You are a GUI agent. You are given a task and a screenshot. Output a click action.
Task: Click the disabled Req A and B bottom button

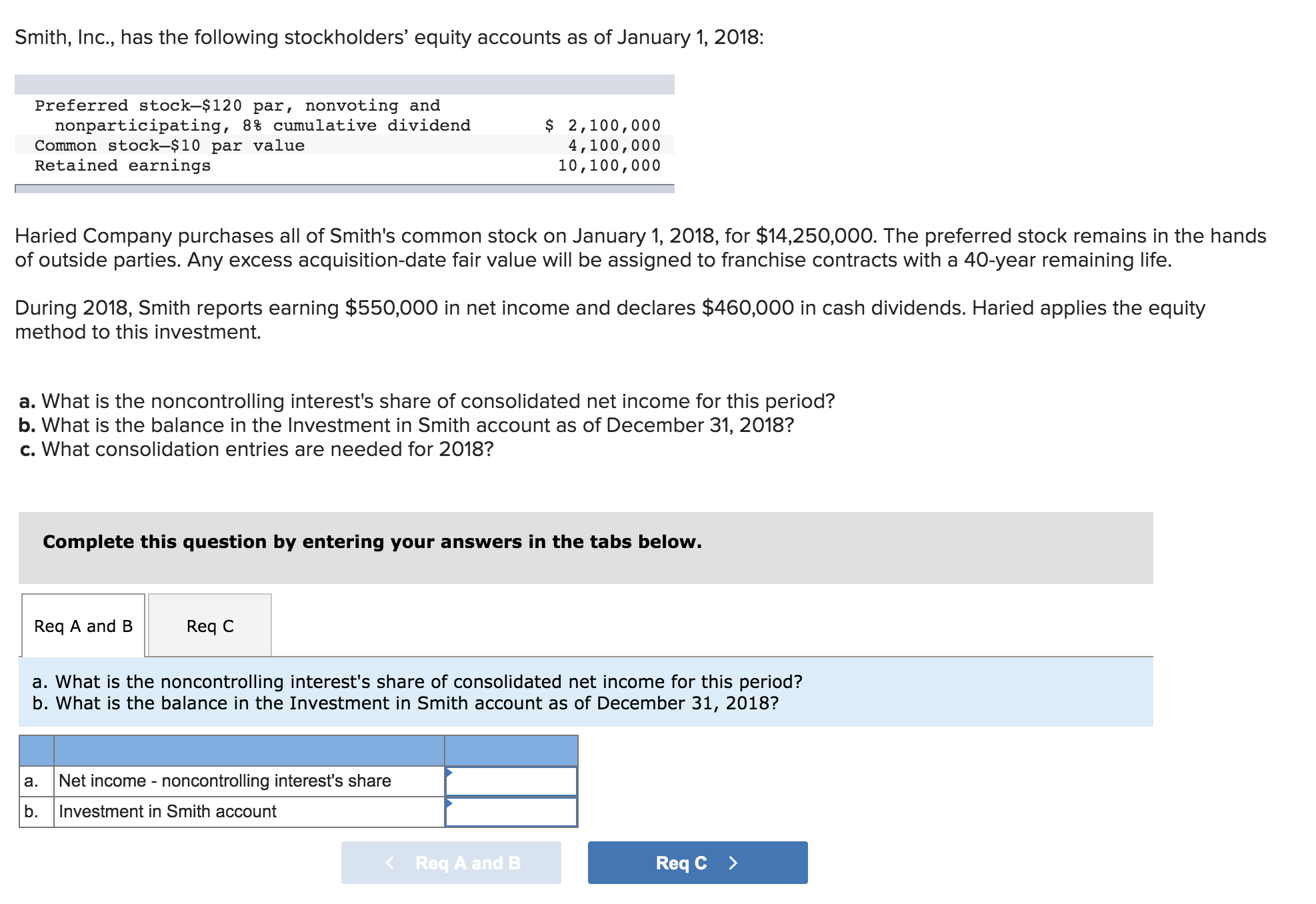(452, 862)
